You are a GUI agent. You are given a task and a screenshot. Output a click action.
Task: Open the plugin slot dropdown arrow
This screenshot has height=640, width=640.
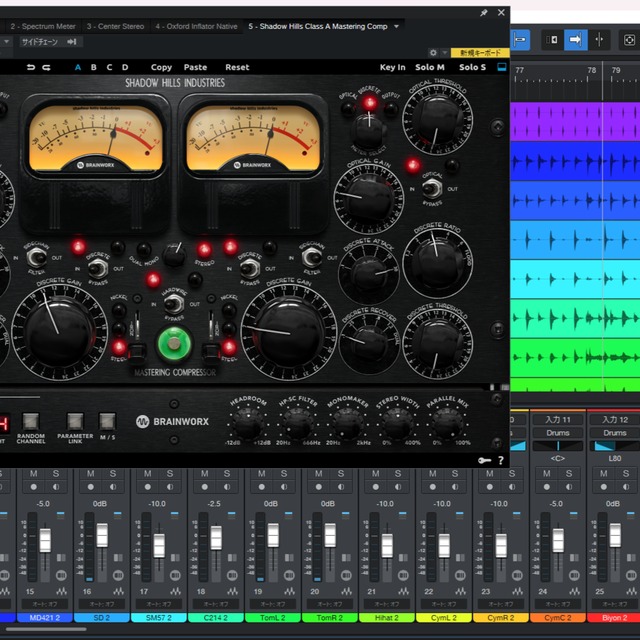[397, 26]
